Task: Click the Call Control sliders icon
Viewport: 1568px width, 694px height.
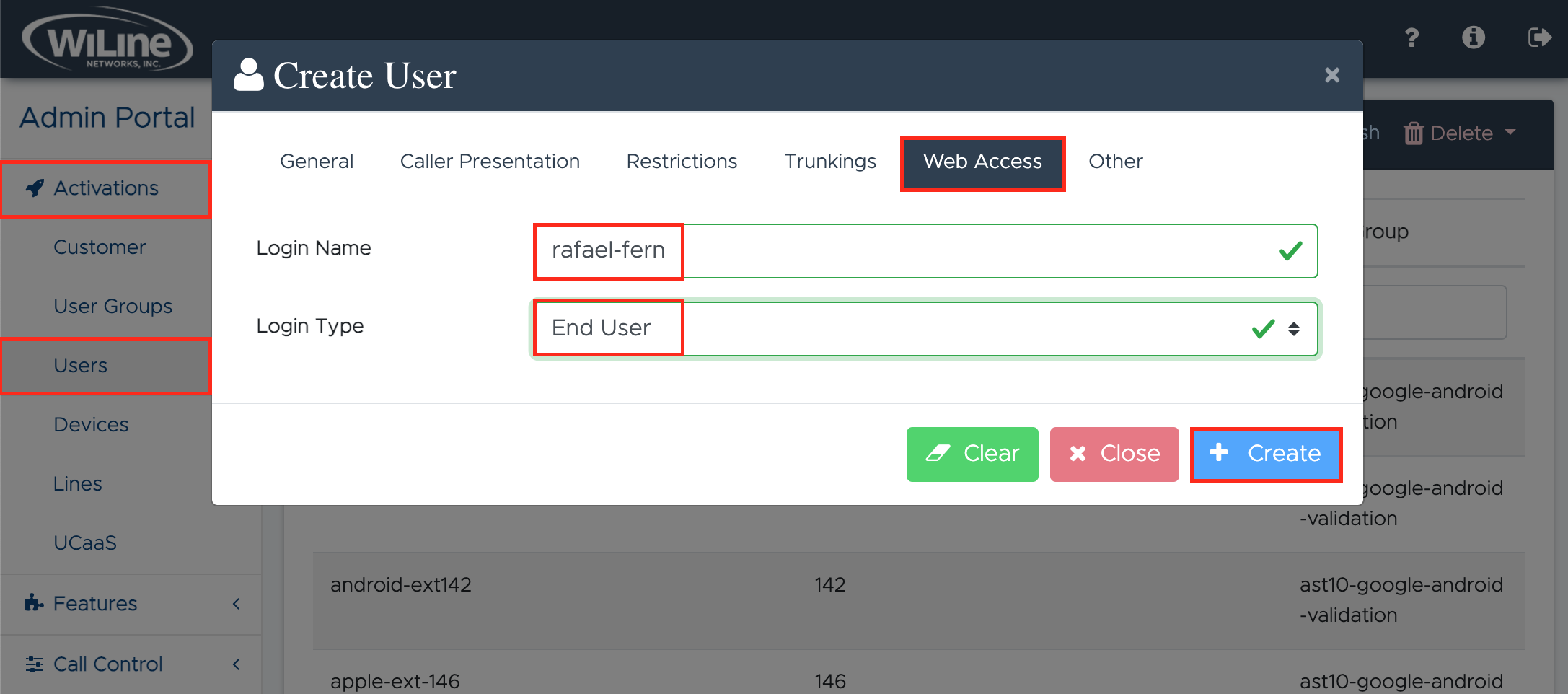Action: pyautogui.click(x=34, y=664)
